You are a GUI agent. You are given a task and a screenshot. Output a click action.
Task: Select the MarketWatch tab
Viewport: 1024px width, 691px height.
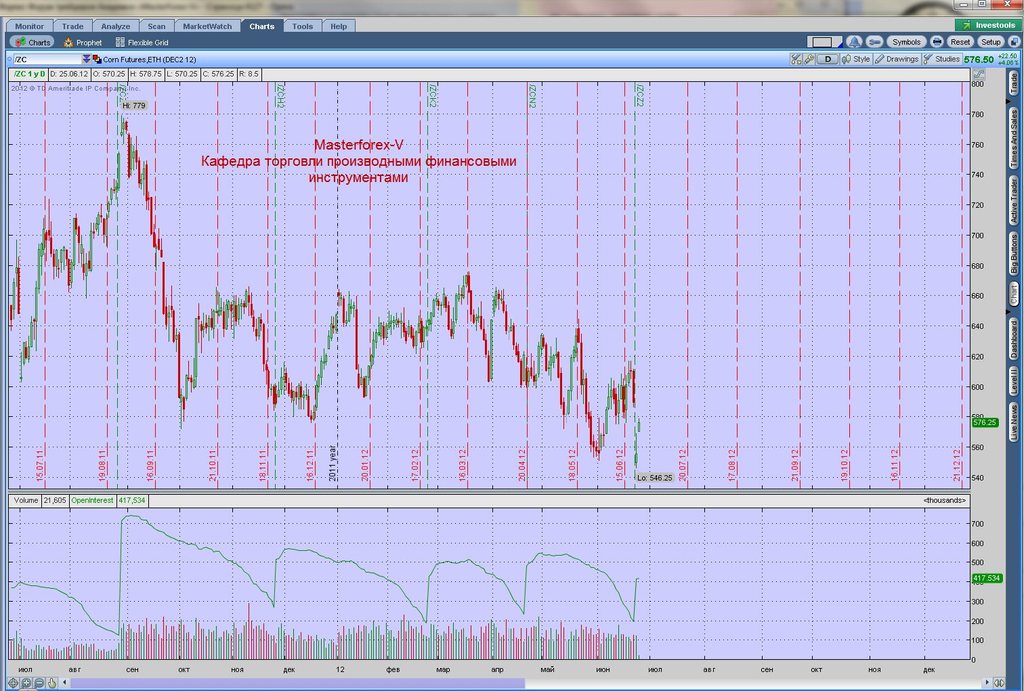[x=207, y=26]
